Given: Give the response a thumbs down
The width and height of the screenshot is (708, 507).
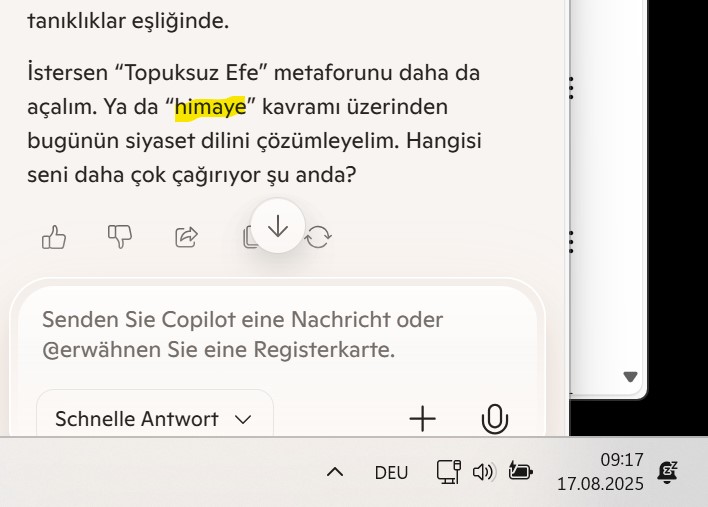Looking at the screenshot, I should pyautogui.click(x=120, y=236).
